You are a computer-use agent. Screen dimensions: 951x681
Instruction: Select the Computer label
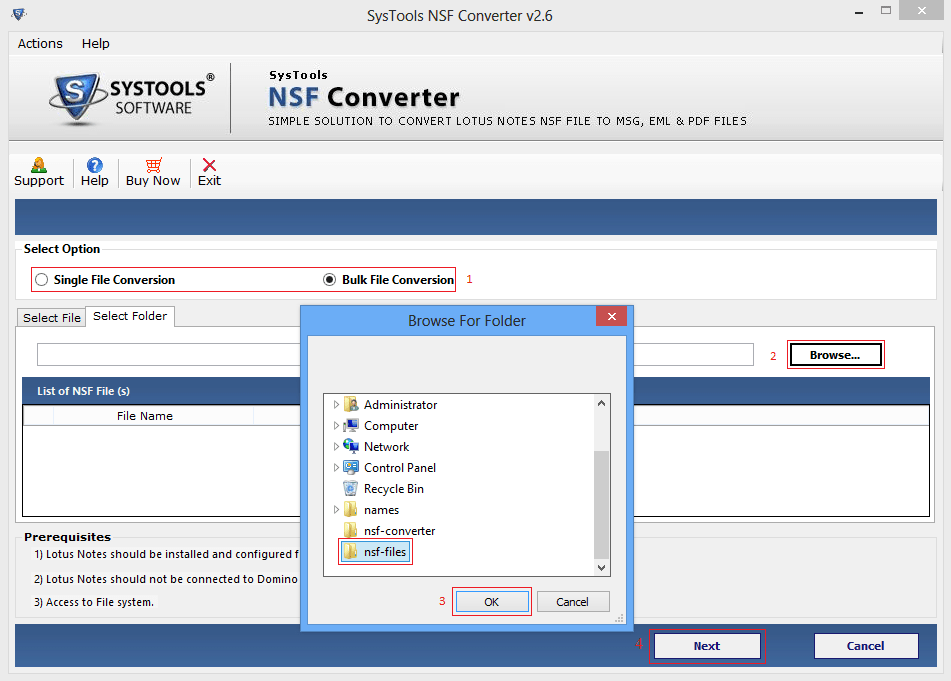point(391,426)
